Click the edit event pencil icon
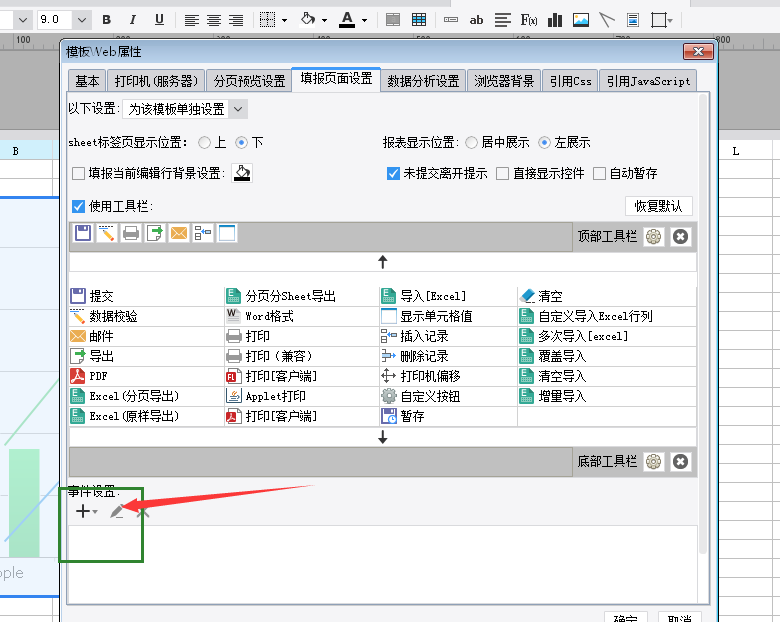The image size is (780, 622). tap(117, 511)
